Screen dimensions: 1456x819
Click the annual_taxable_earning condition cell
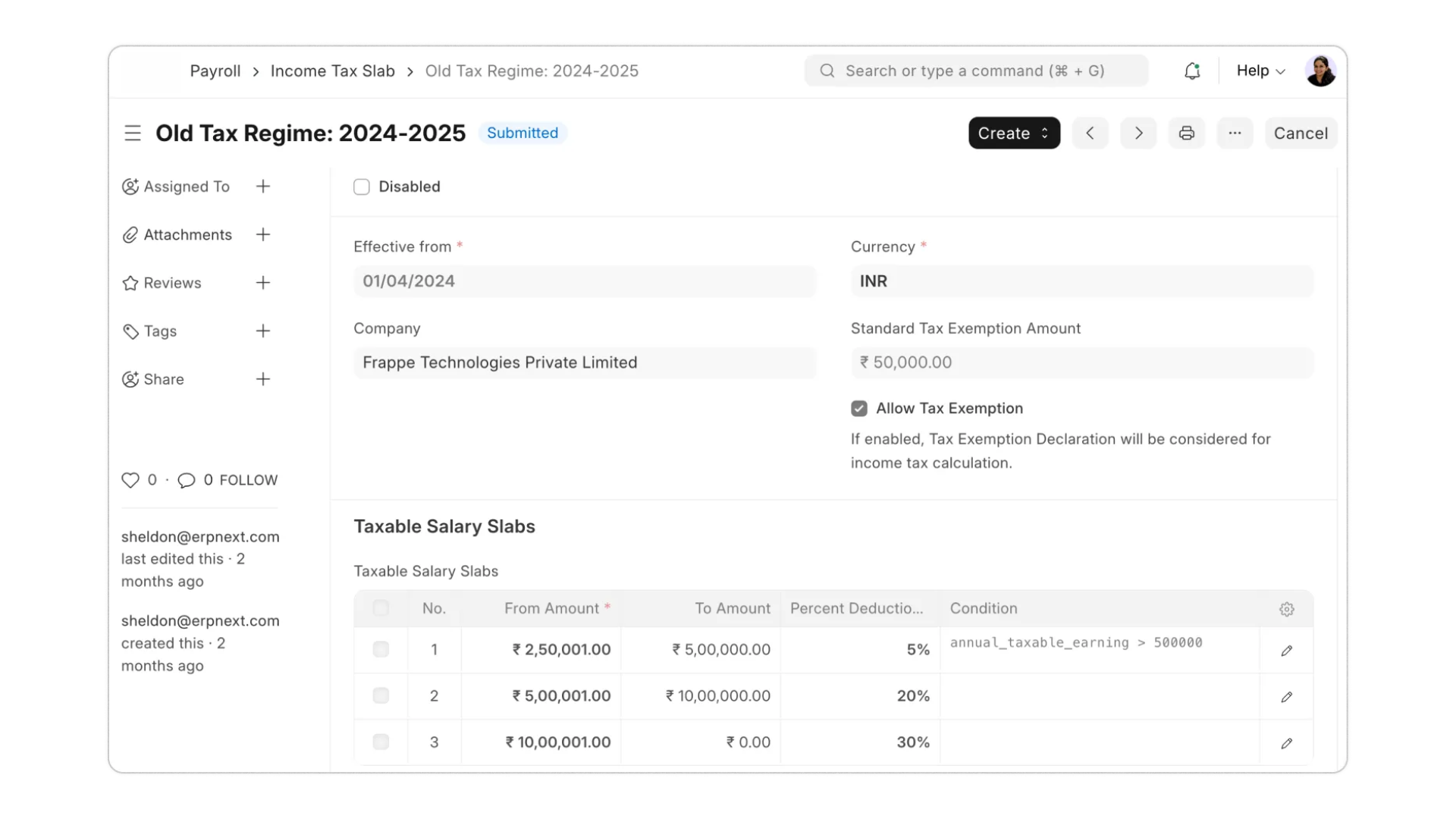(1100, 650)
